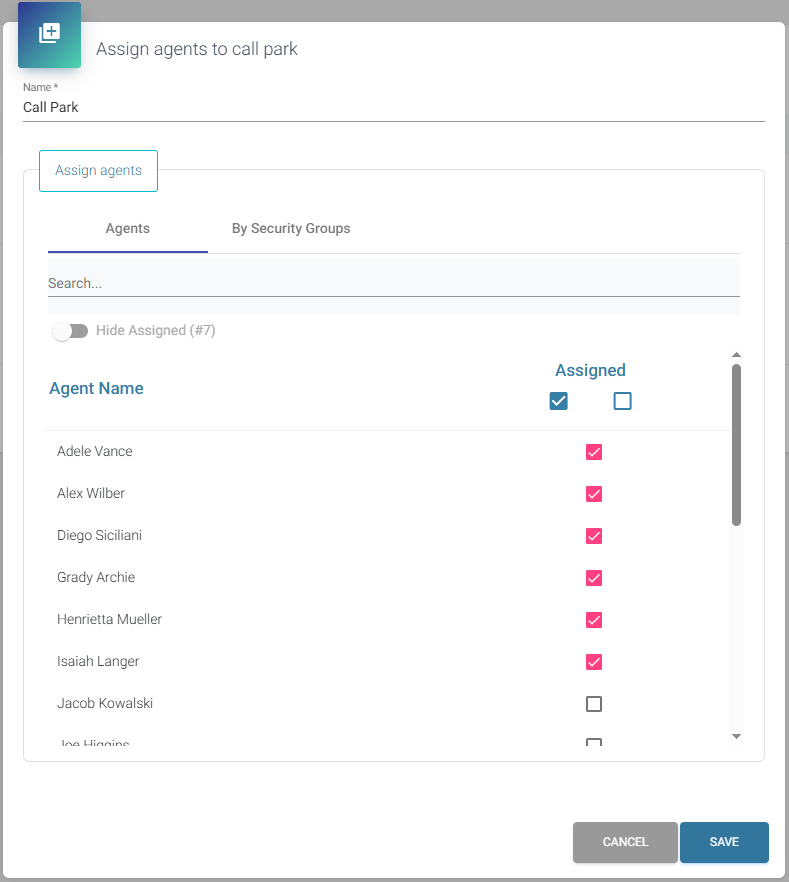Image resolution: width=789 pixels, height=882 pixels.
Task: Click the call park add icon
Action: [x=49, y=34]
